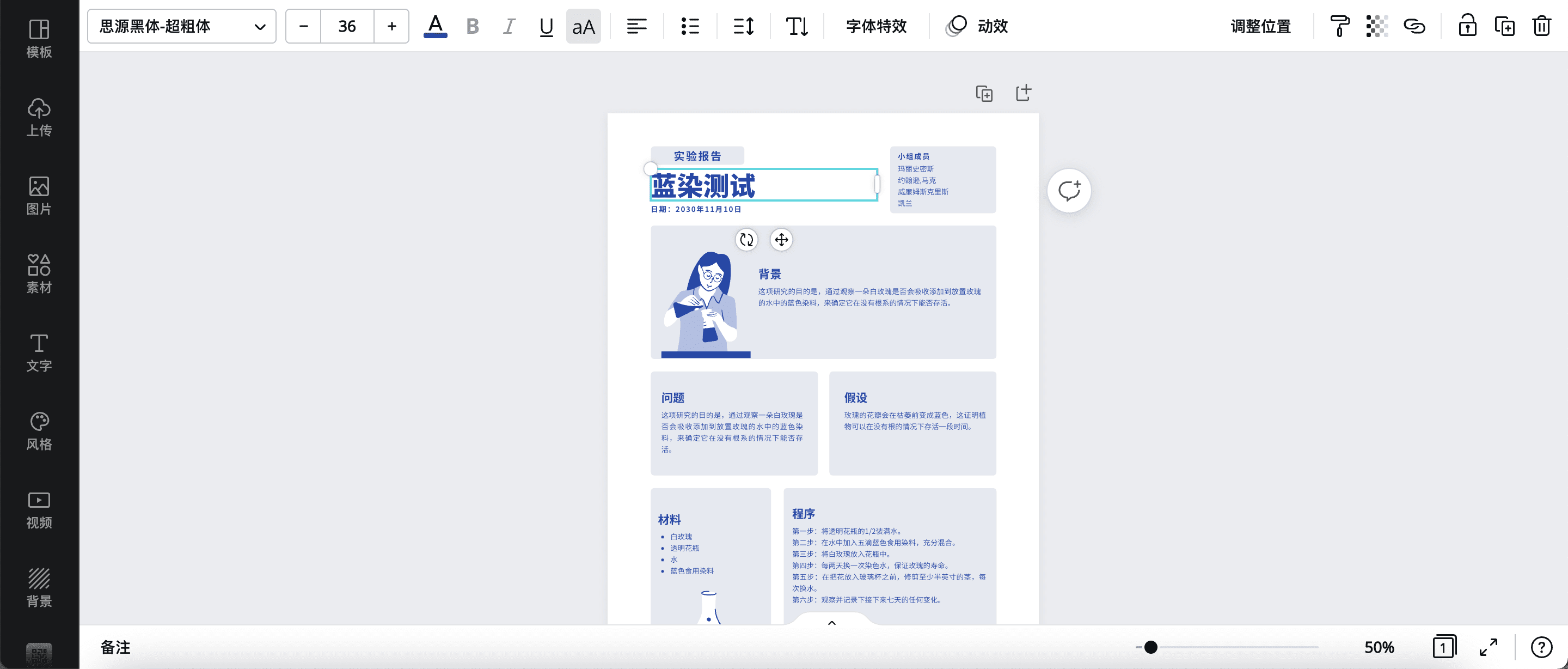The width and height of the screenshot is (1568, 669).
Task: Open the 视频 video tab
Action: 39,509
